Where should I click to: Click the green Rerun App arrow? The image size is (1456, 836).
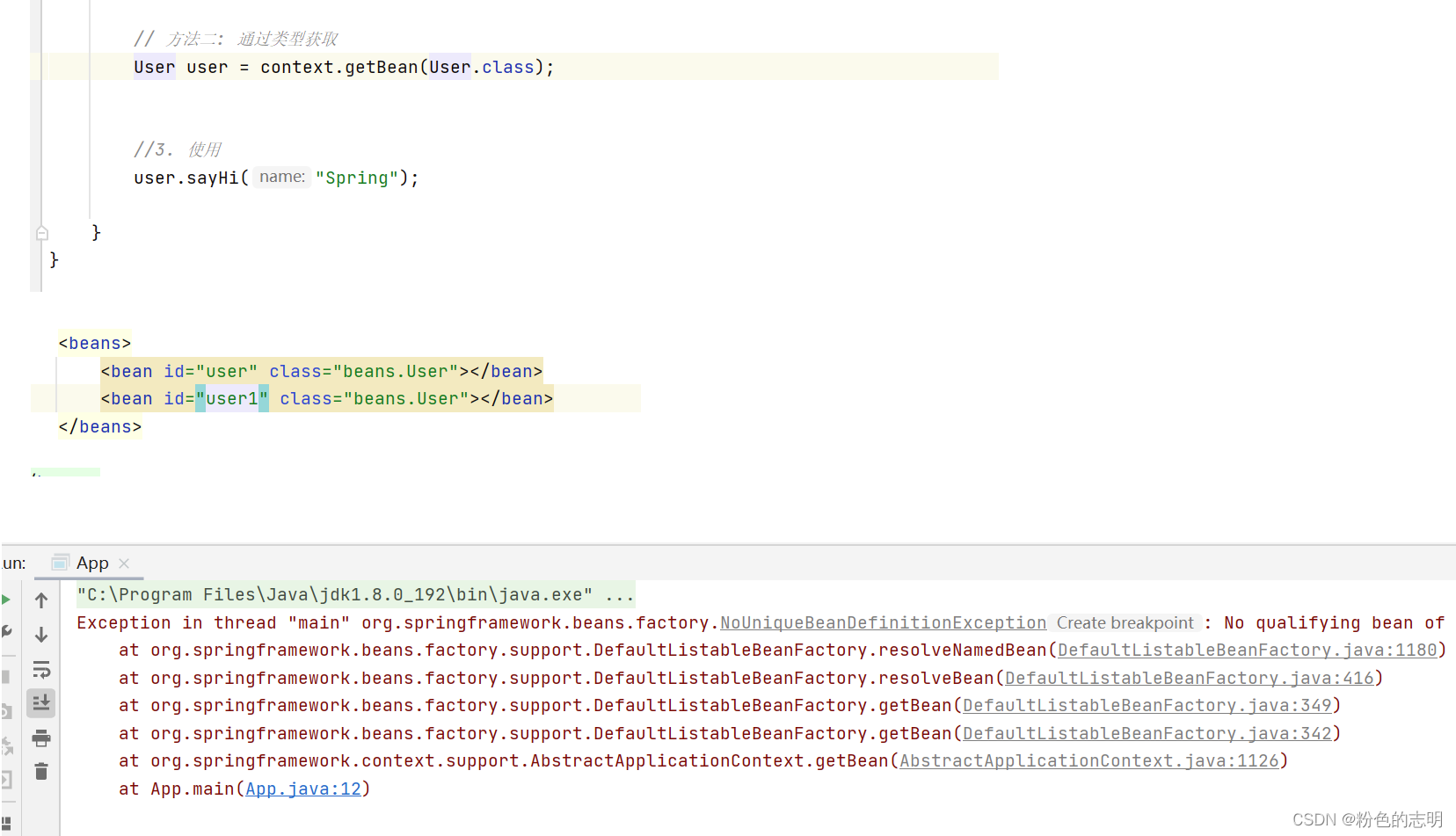click(5, 600)
